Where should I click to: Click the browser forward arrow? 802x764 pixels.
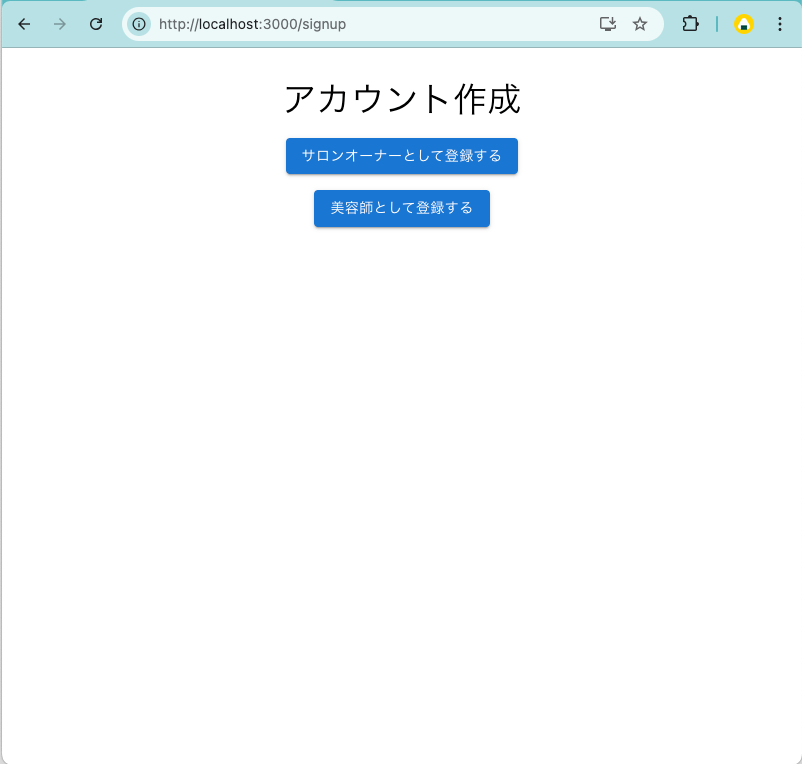60,24
